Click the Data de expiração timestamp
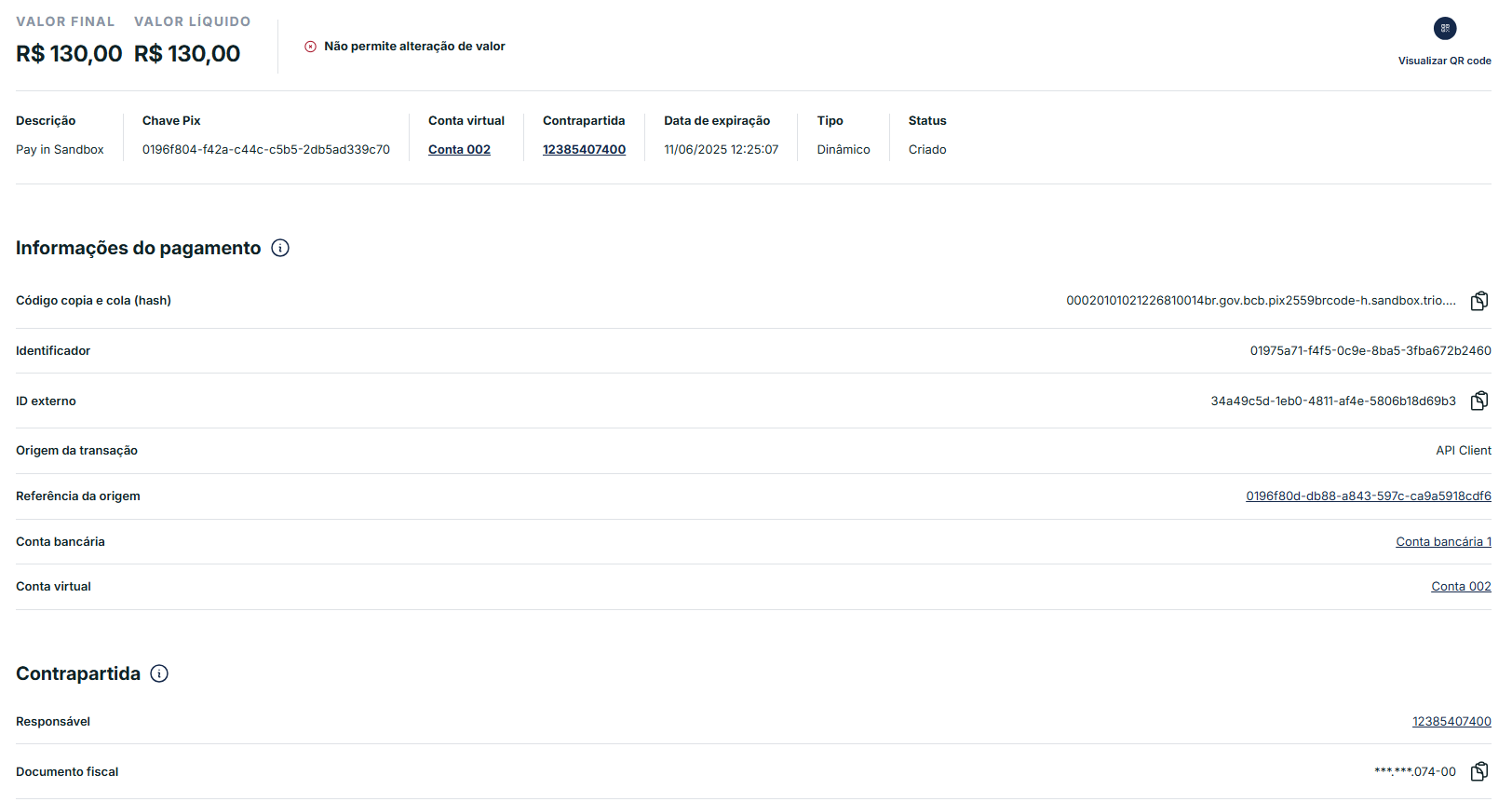This screenshot has height=802, width=1512. tap(721, 150)
